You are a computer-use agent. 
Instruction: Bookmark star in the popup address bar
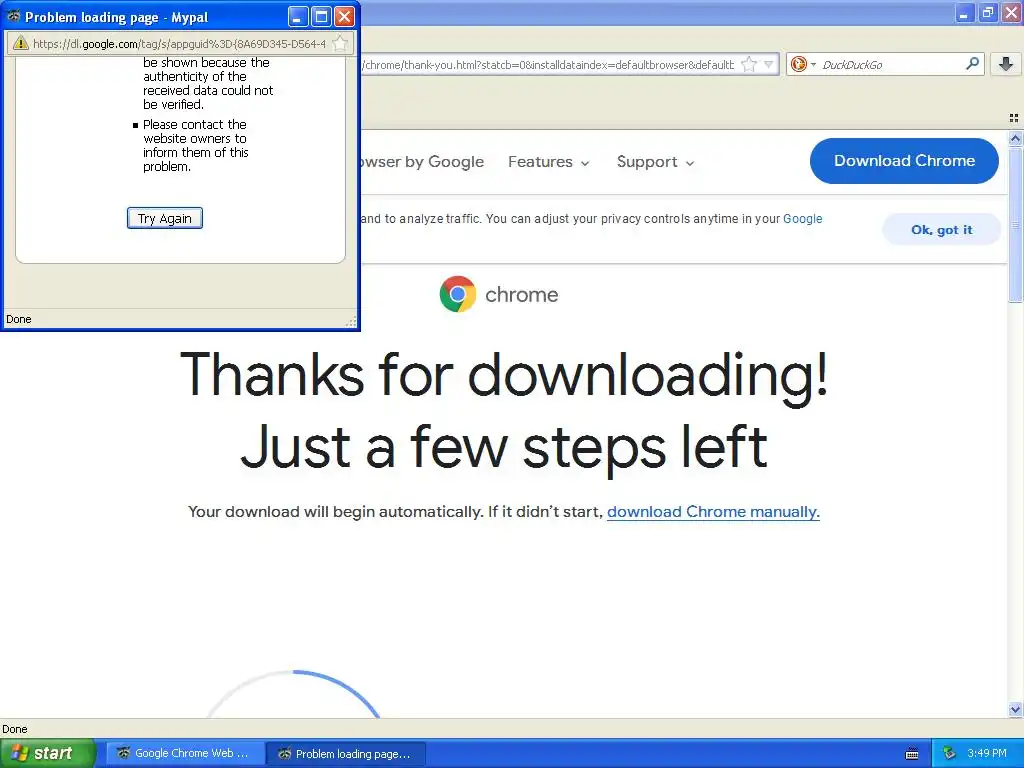pyautogui.click(x=340, y=44)
